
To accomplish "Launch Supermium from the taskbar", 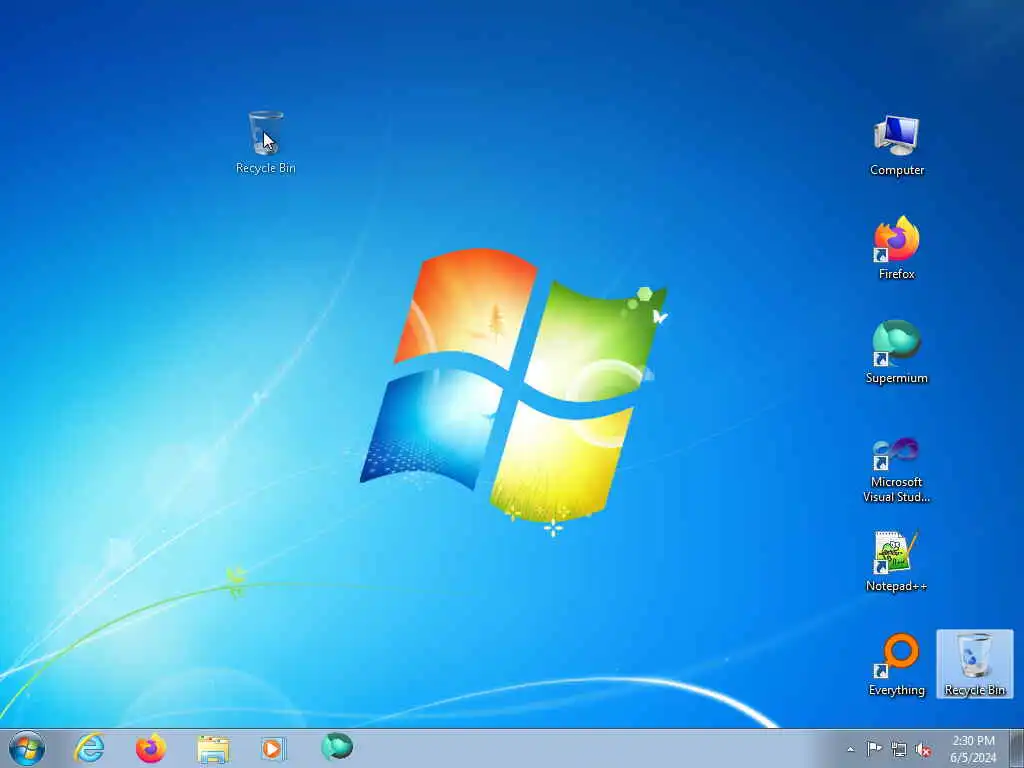I will 337,747.
